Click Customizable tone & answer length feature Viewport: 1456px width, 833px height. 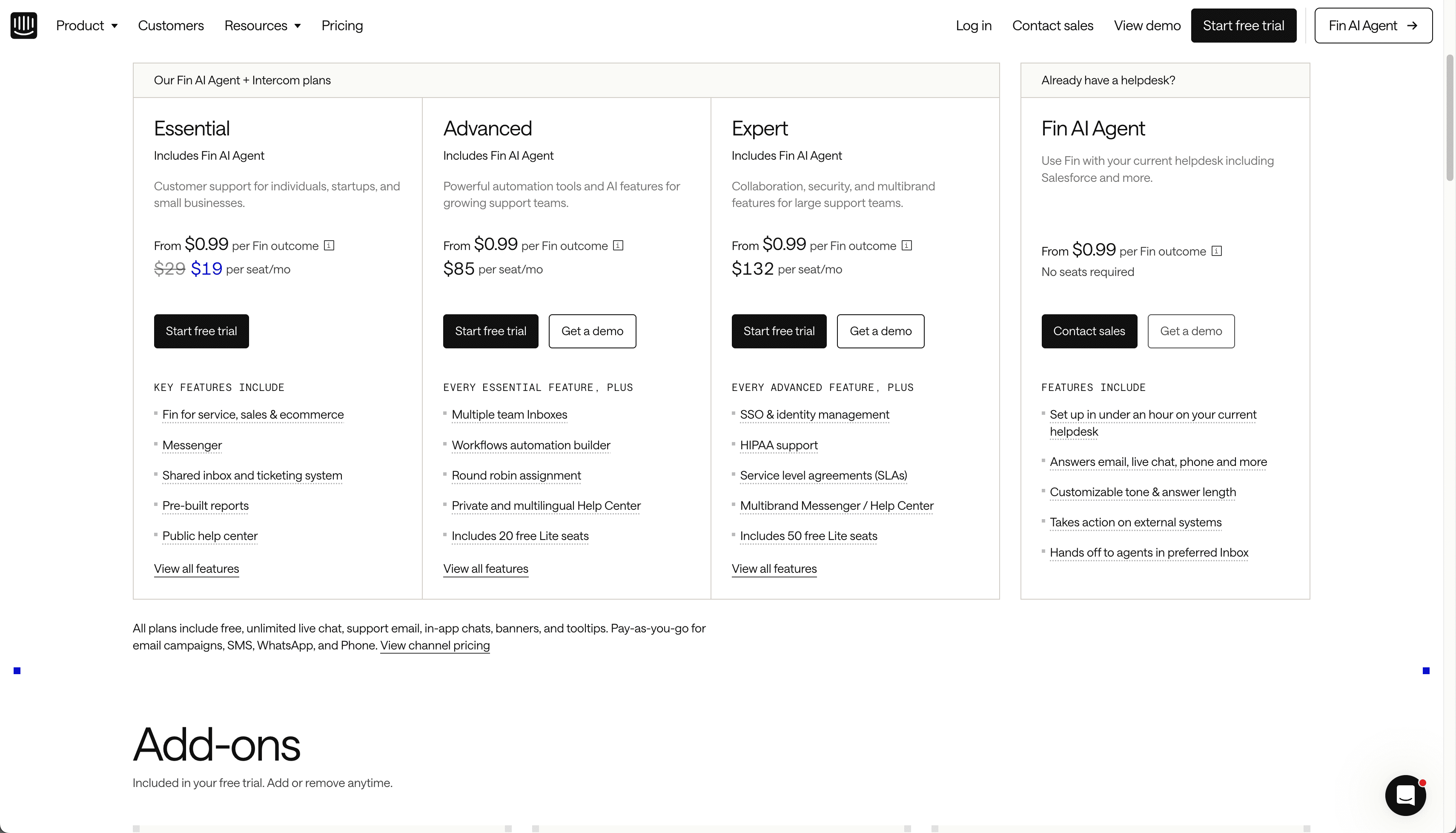[1143, 492]
